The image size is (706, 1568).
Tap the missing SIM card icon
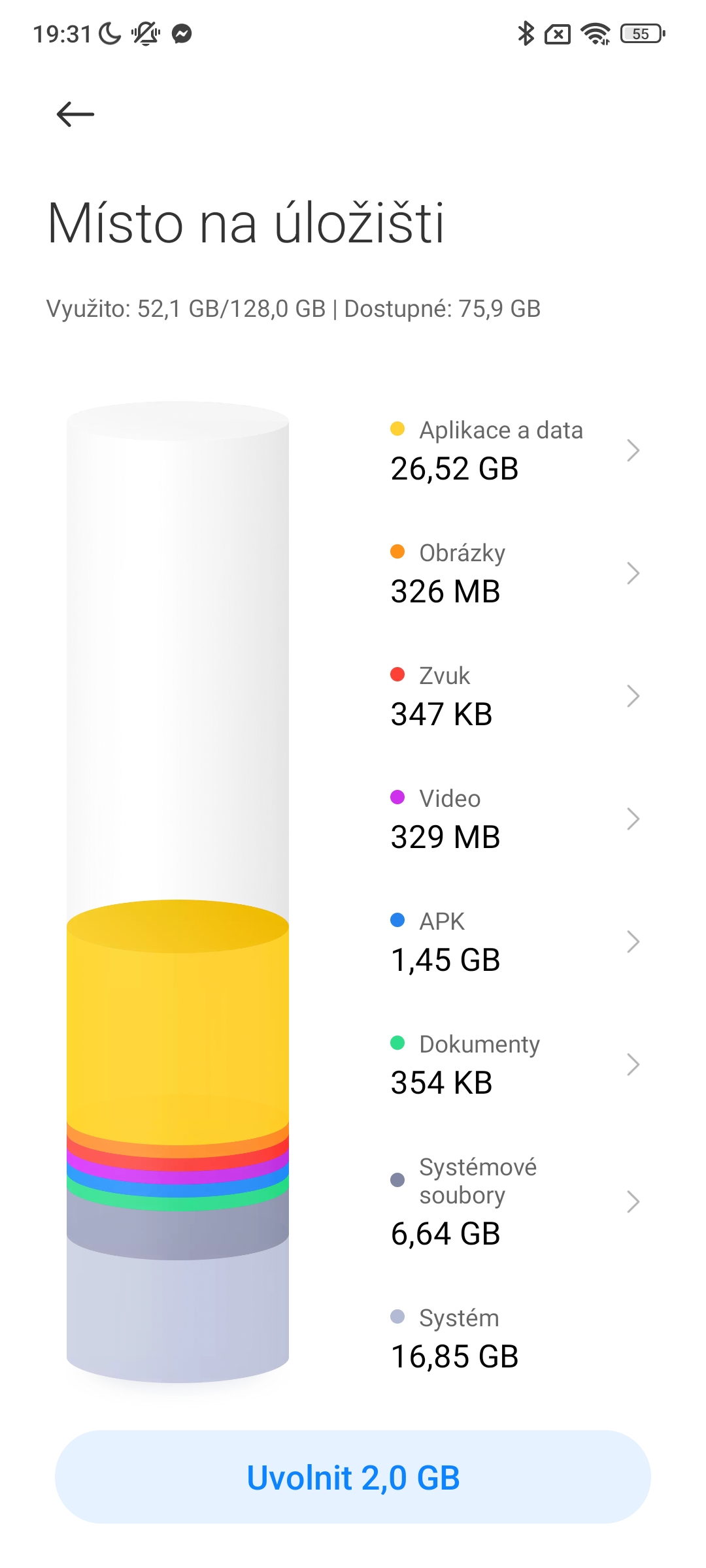pyautogui.click(x=558, y=34)
